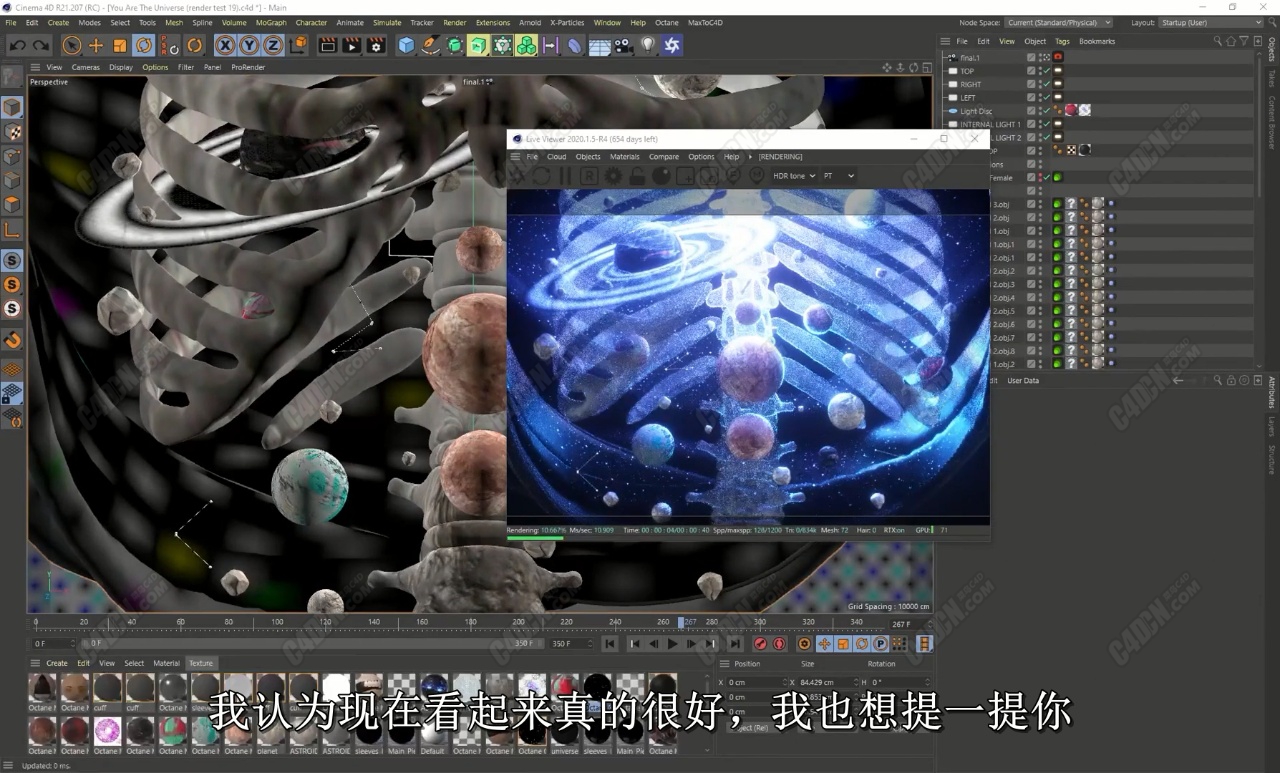Click the Live Viewer settings gear icon
1280x773 pixels.
click(x=613, y=176)
